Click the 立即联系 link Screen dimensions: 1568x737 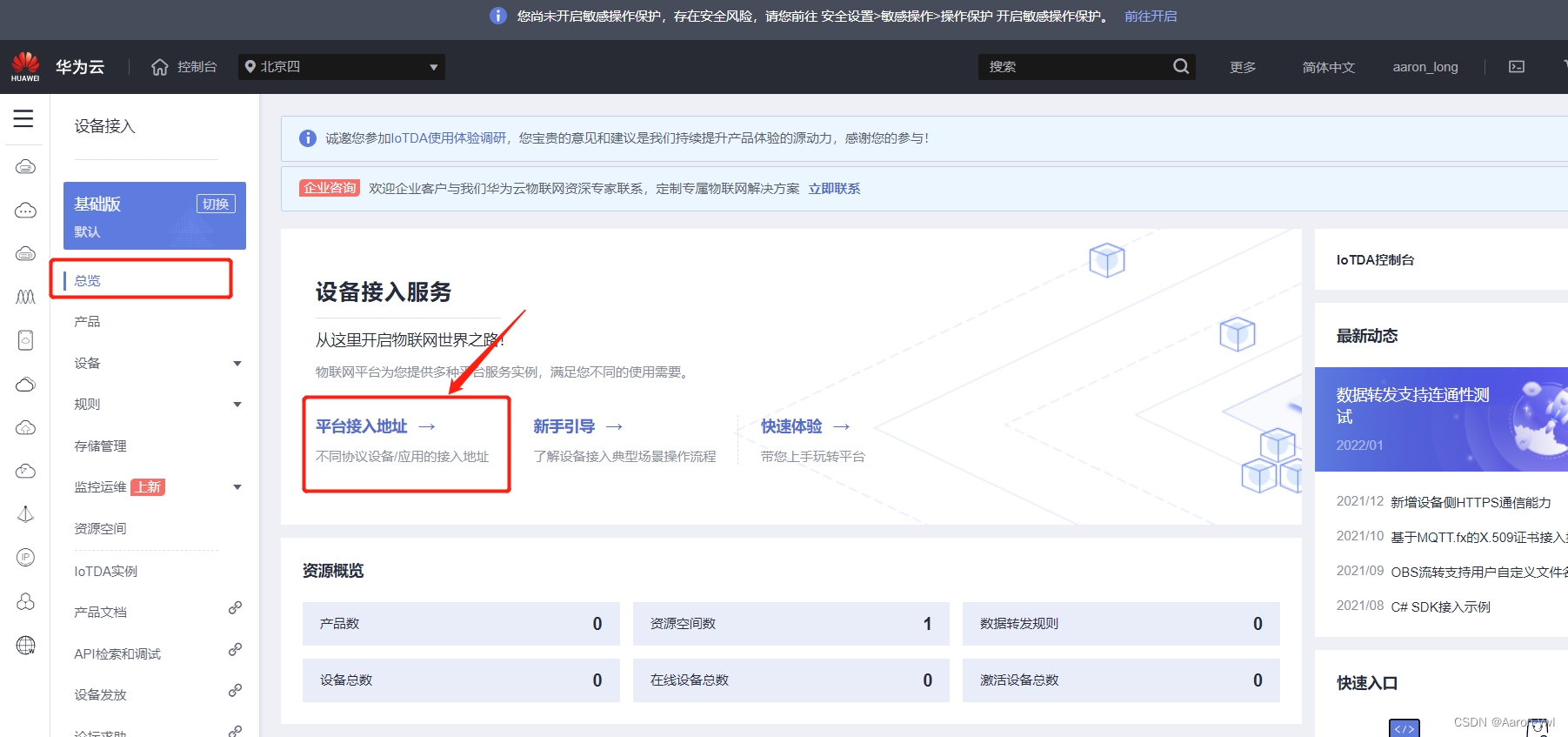coord(834,189)
